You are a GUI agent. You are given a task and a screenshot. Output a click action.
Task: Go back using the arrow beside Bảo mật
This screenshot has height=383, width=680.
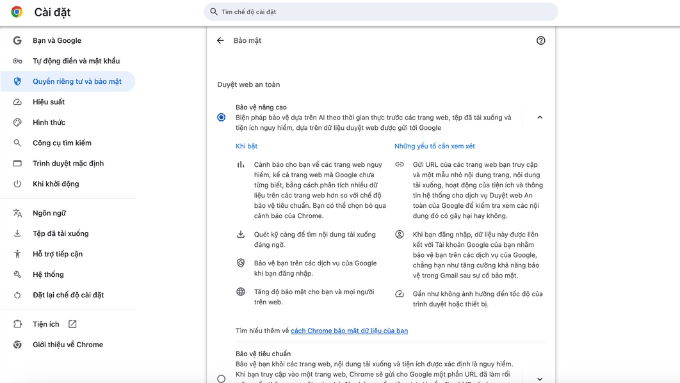click(220, 40)
